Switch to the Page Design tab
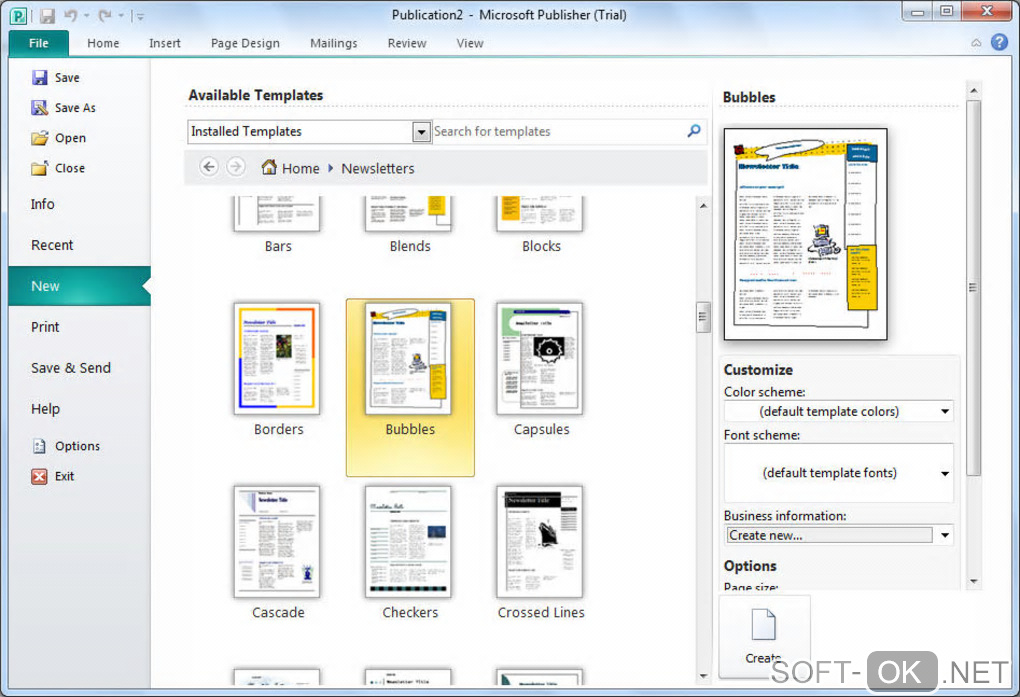 [245, 43]
